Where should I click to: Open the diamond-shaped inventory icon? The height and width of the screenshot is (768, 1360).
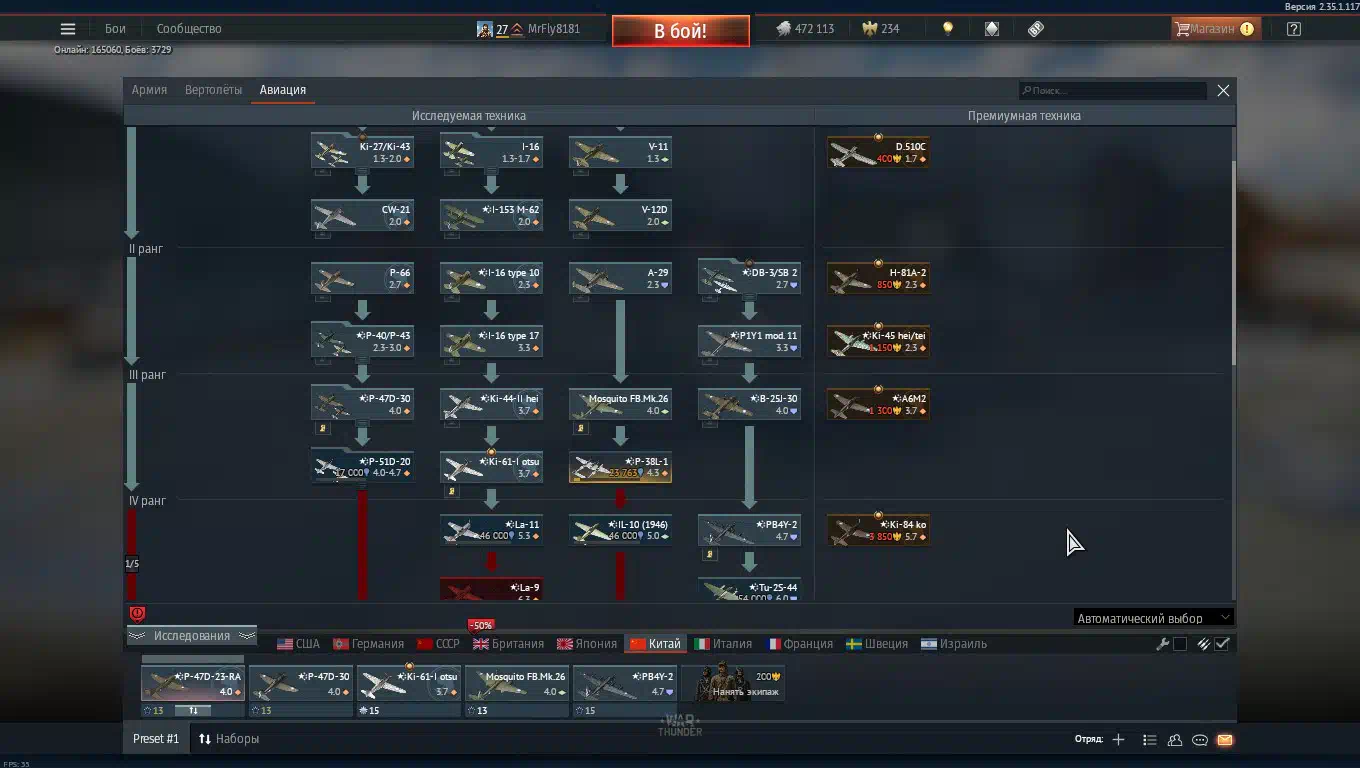[x=992, y=29]
